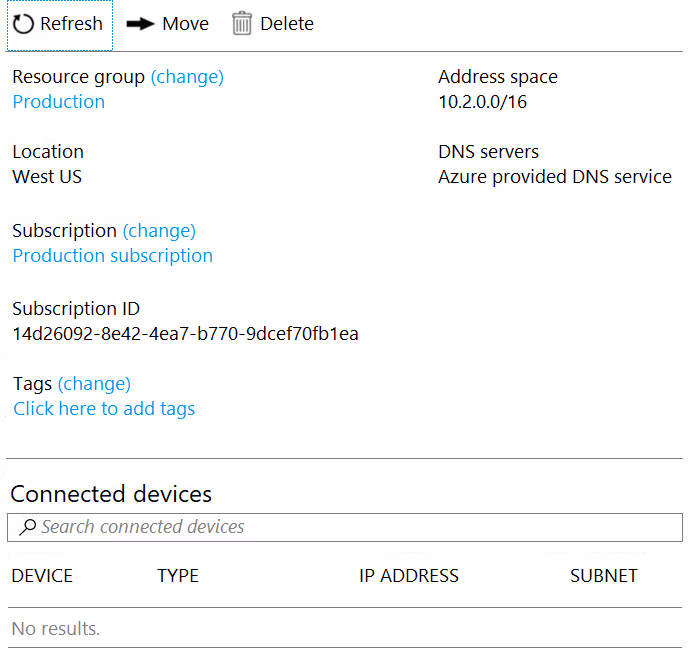Screen dimensions: 688x652
Task: Click the Move label in toolbar
Action: pyautogui.click(x=186, y=24)
